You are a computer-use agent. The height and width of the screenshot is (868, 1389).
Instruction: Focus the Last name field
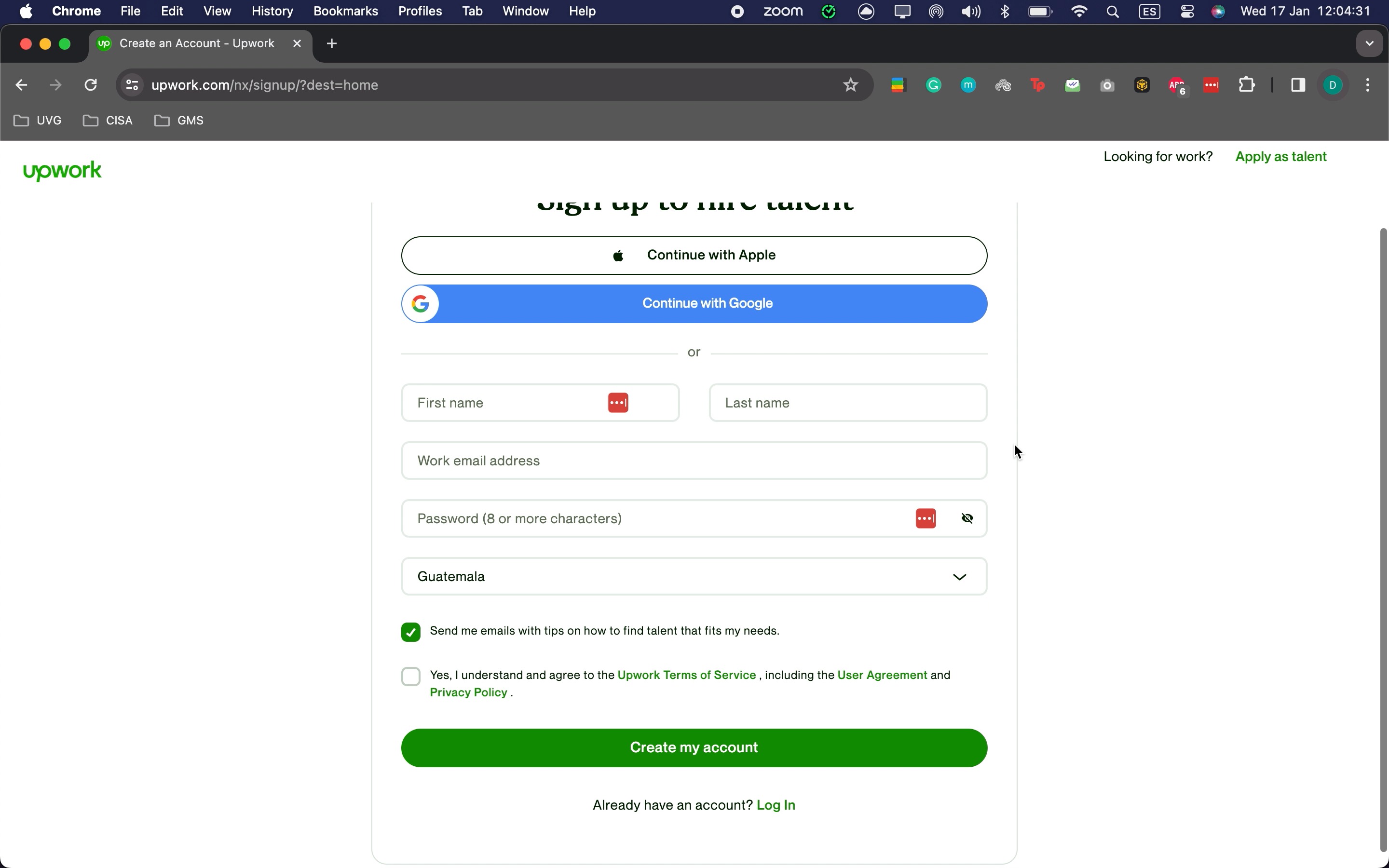coord(848,403)
